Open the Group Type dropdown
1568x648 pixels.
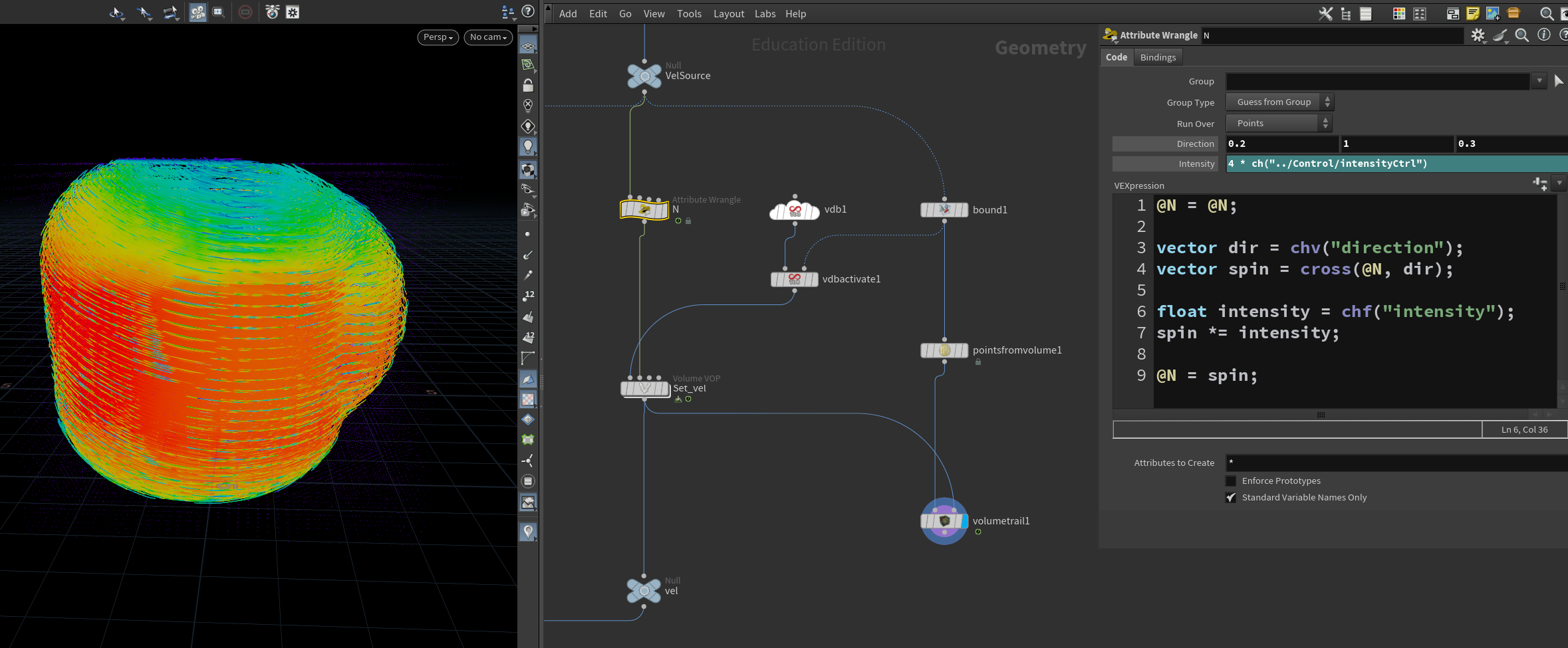click(x=1279, y=102)
